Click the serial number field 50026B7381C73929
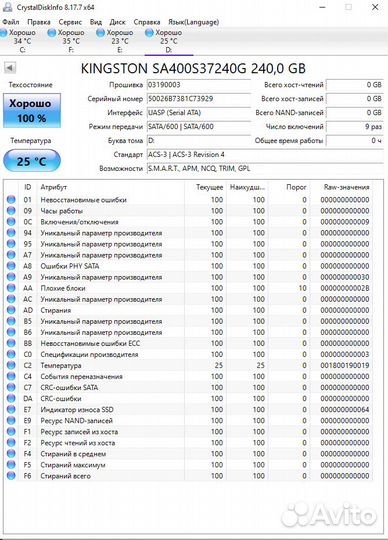 (x=199, y=99)
